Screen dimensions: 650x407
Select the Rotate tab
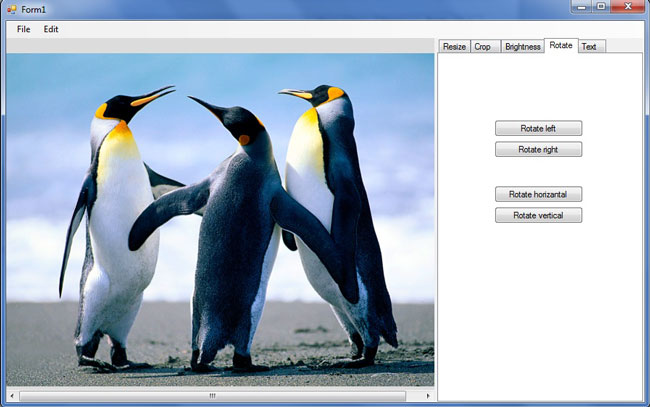561,46
